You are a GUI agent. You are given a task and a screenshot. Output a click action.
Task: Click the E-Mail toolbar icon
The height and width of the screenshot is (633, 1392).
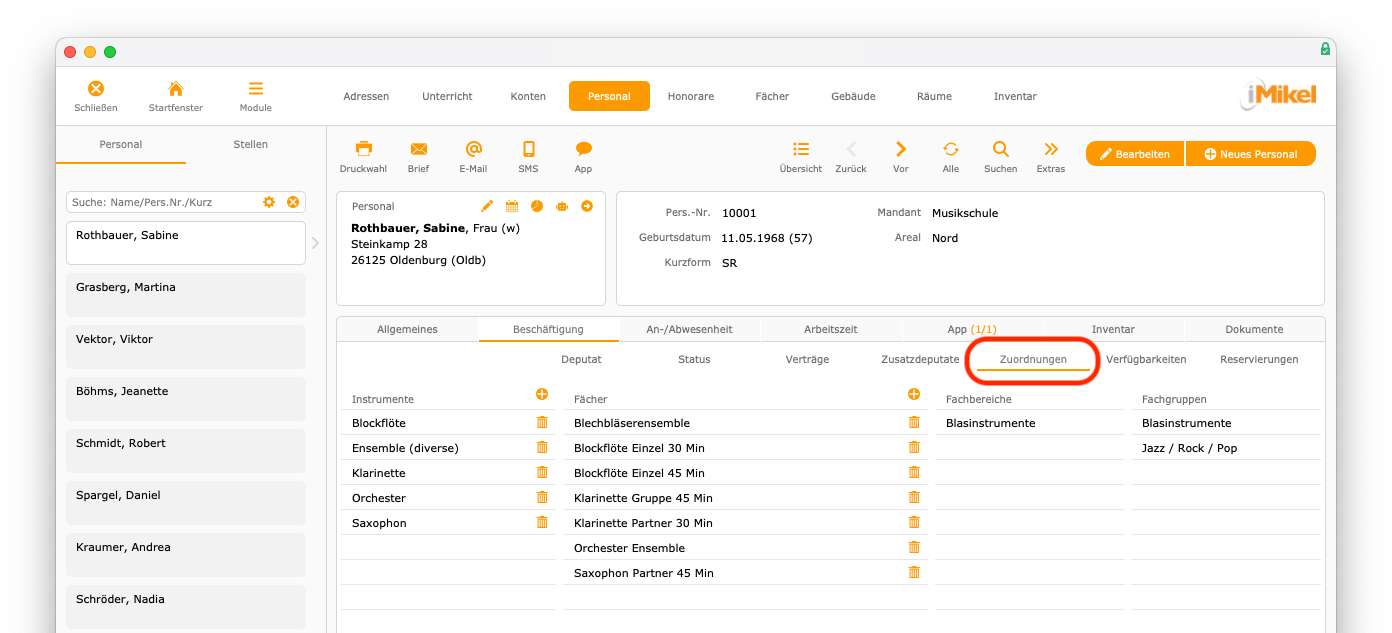[473, 149]
